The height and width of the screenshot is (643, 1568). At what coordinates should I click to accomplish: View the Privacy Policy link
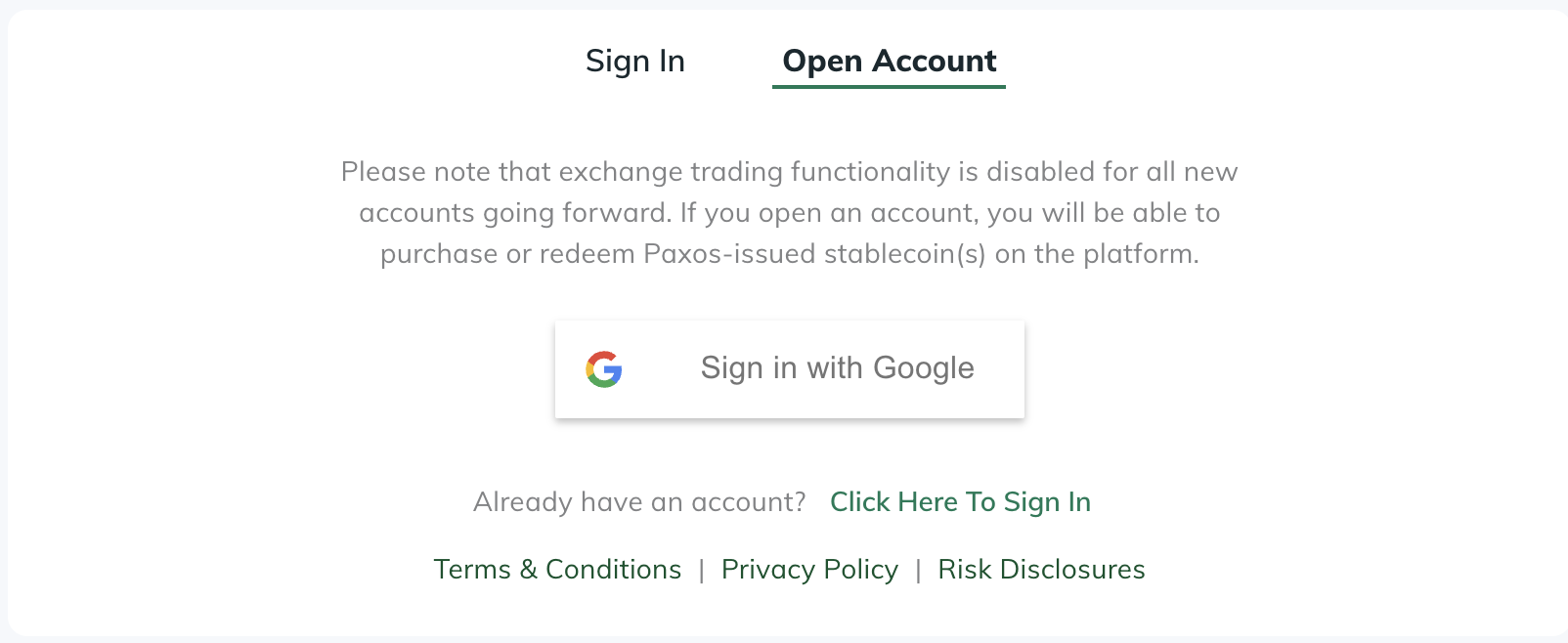point(809,570)
